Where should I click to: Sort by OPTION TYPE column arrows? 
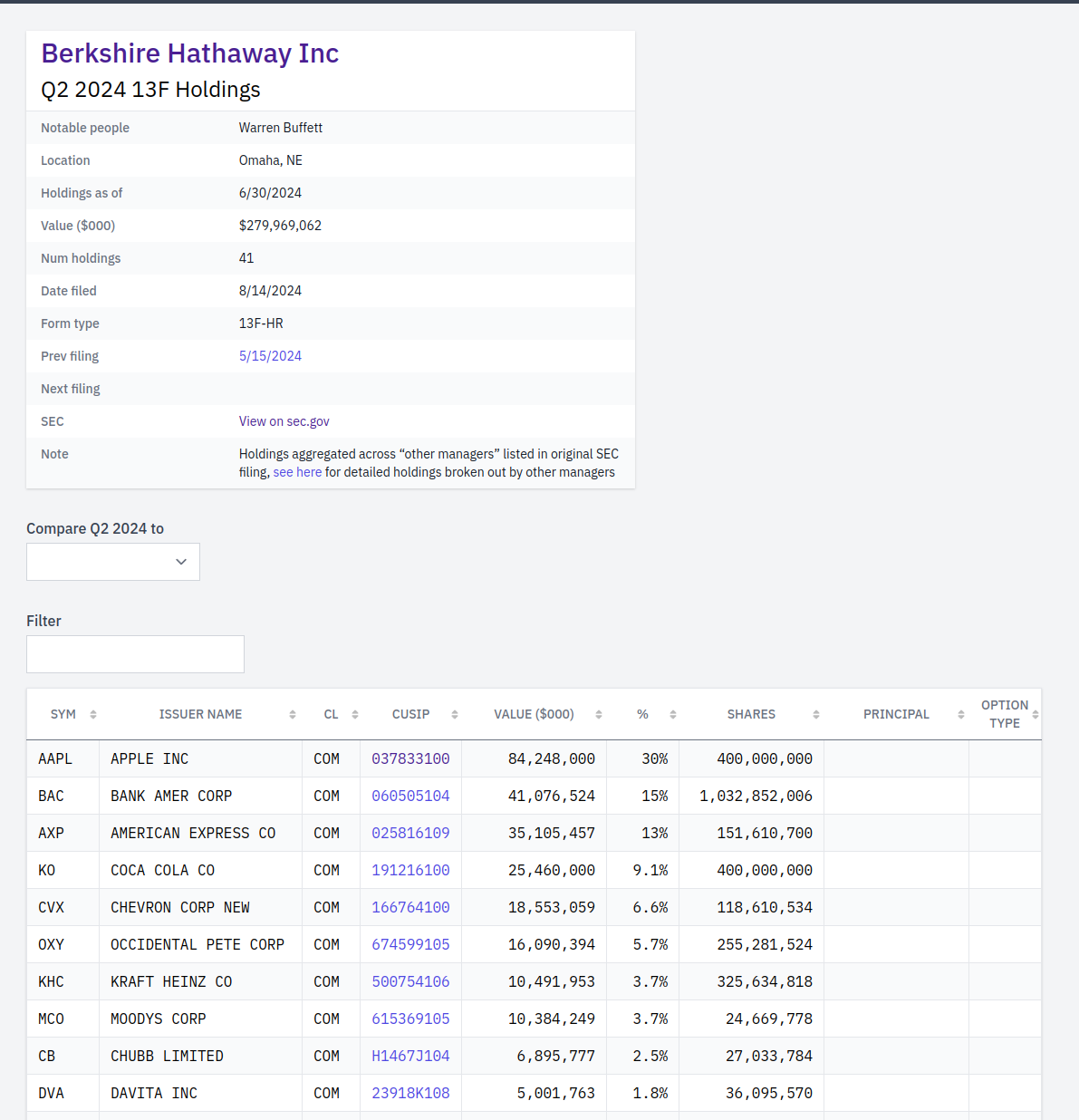pyautogui.click(x=1036, y=715)
